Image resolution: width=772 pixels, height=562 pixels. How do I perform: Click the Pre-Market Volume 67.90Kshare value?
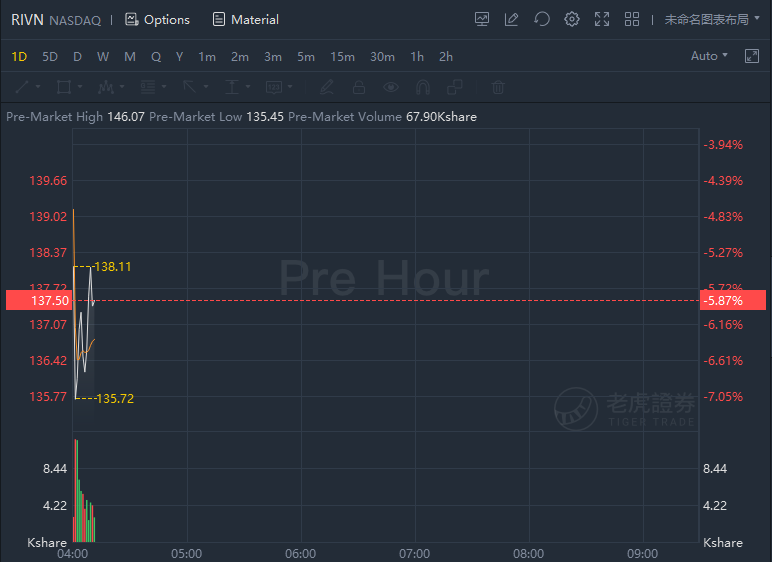click(x=441, y=117)
